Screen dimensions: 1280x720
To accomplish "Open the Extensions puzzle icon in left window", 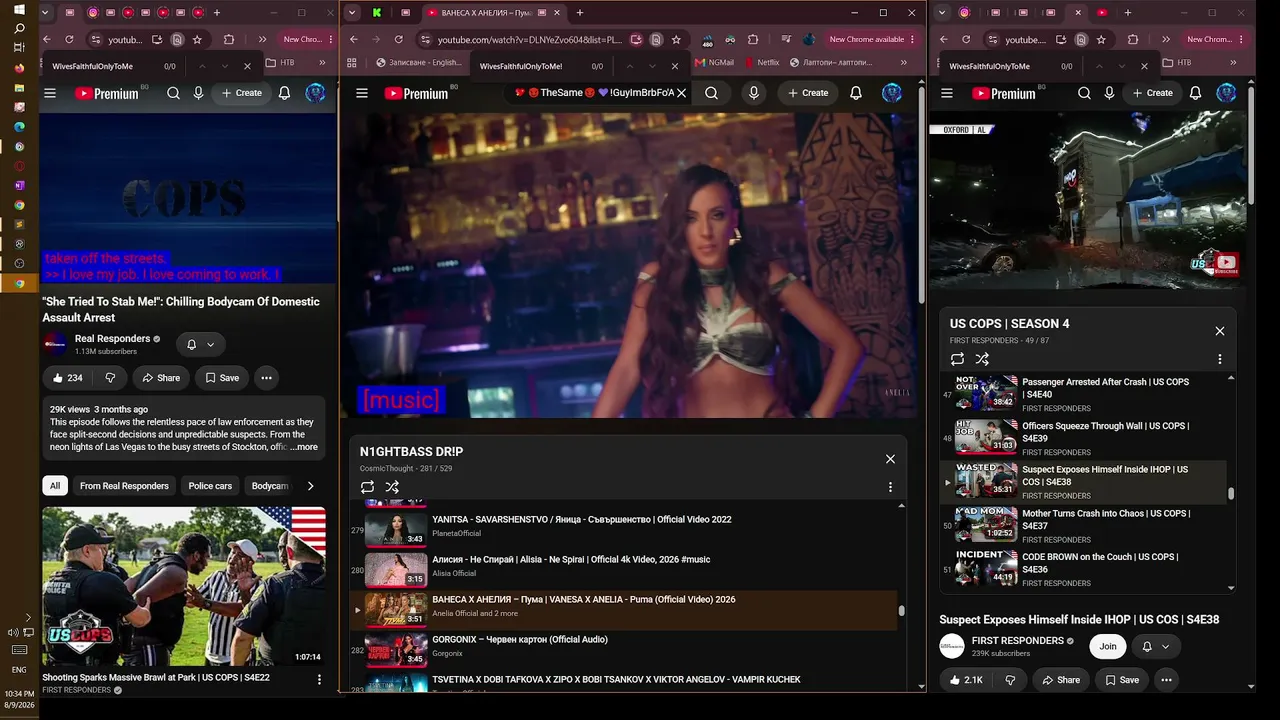I will (x=229, y=40).
